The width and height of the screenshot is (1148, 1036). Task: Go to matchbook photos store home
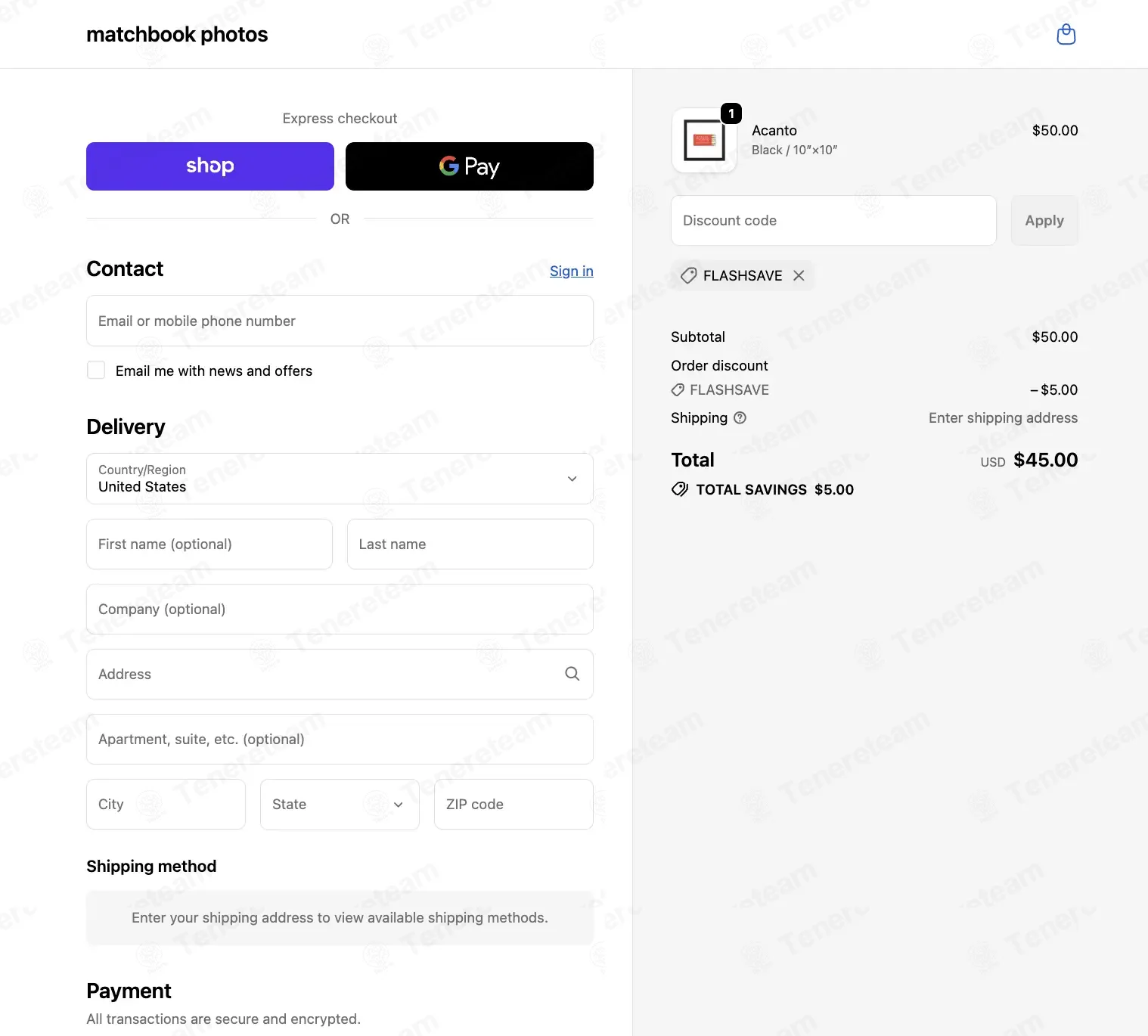(177, 34)
